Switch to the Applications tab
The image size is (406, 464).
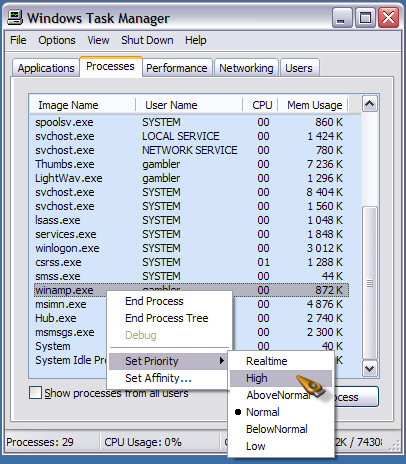click(46, 68)
